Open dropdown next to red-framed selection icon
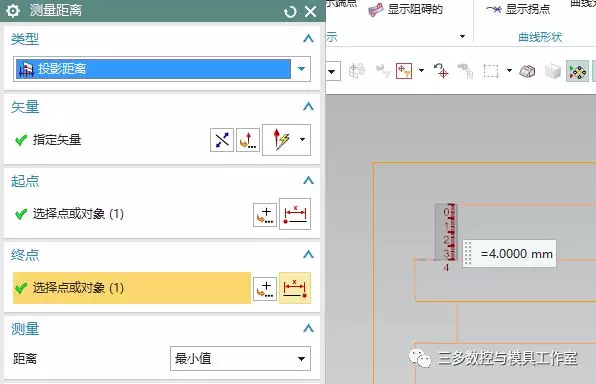Image resolution: width=596 pixels, height=384 pixels. [x=421, y=70]
